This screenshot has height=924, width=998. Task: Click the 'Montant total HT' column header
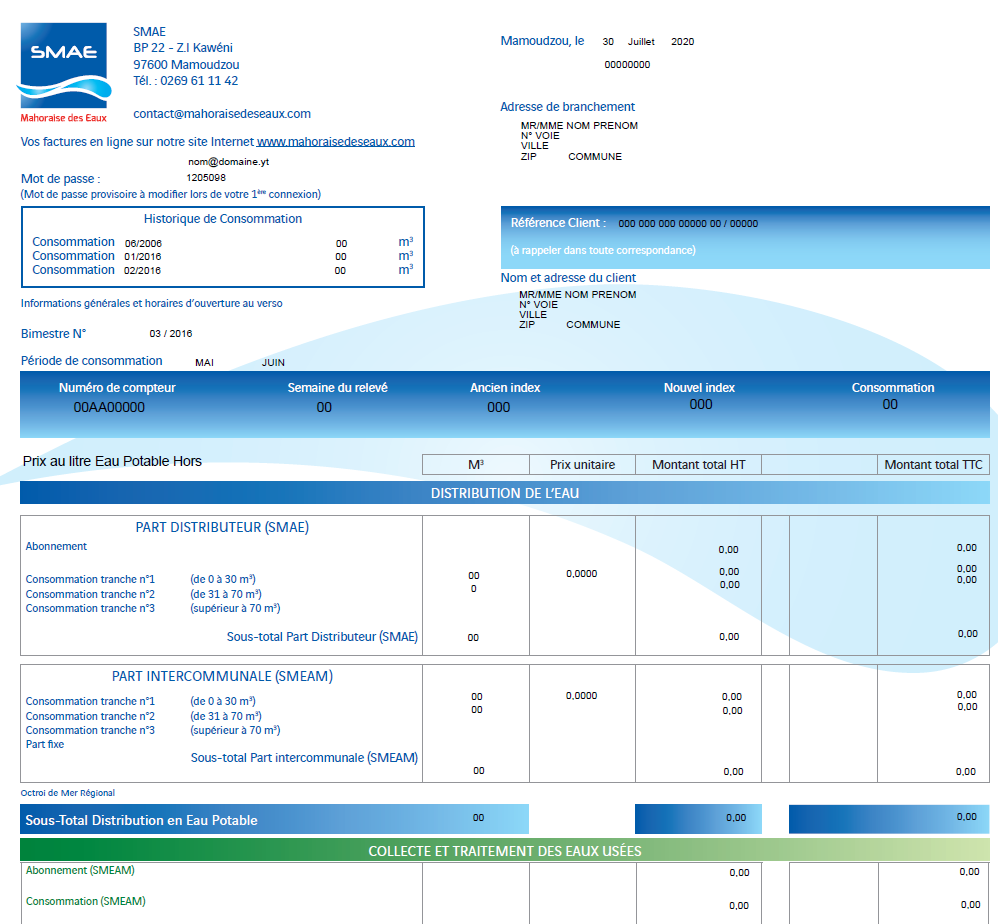[699, 465]
